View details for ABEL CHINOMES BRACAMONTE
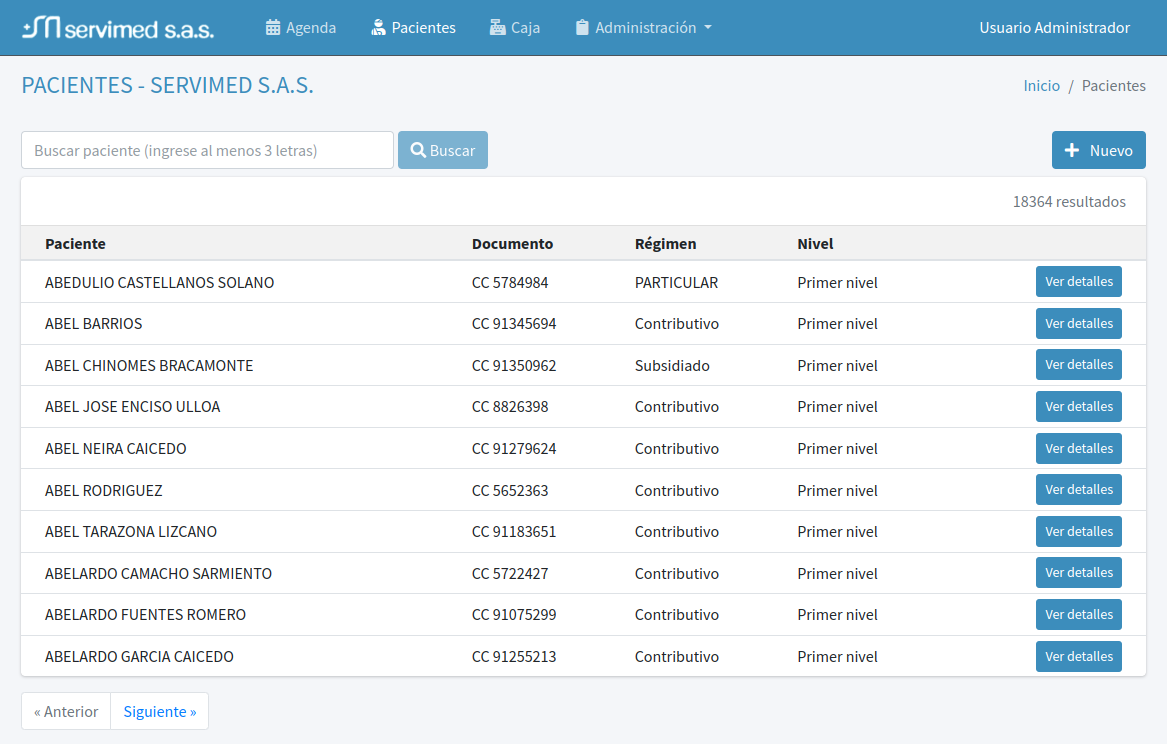 tap(1078, 365)
